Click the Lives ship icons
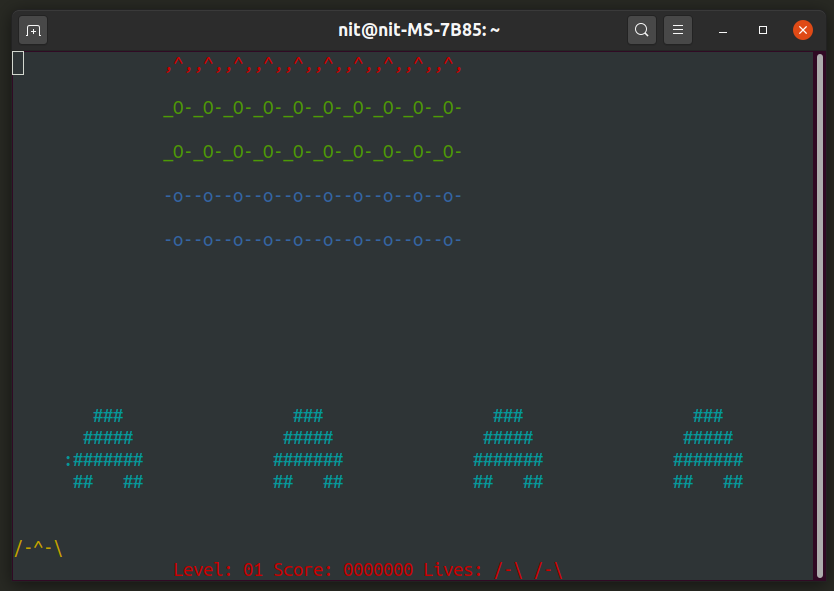Viewport: 834px width, 591px height. click(x=529, y=570)
